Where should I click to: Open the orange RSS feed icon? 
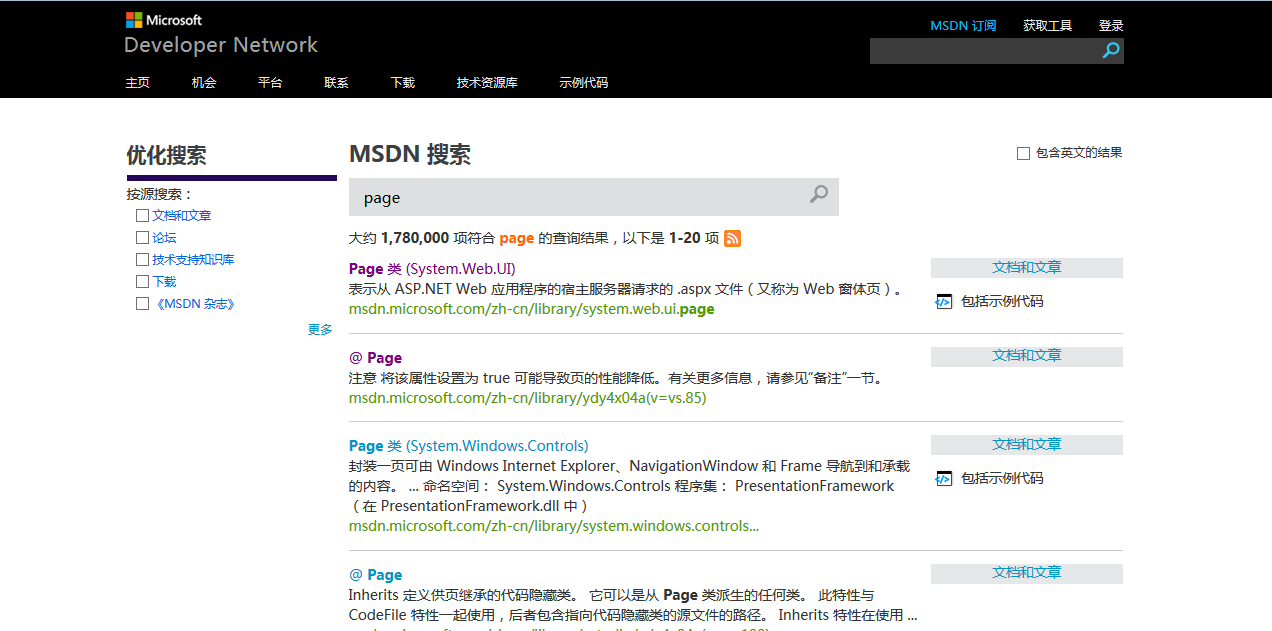733,238
